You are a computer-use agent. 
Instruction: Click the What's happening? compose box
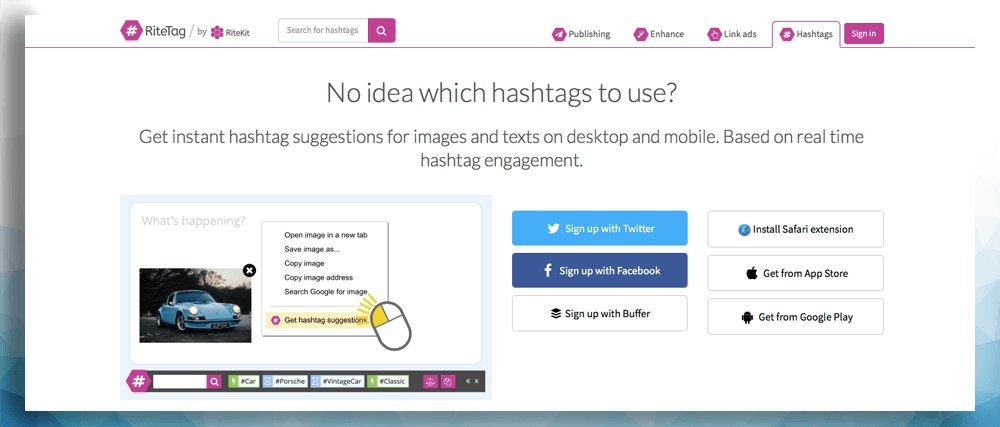tap(305, 283)
